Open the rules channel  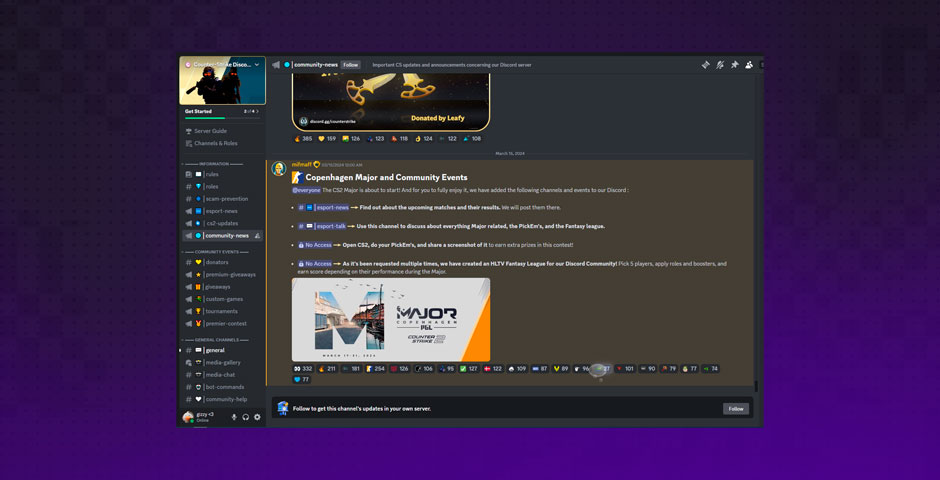[x=222, y=174]
